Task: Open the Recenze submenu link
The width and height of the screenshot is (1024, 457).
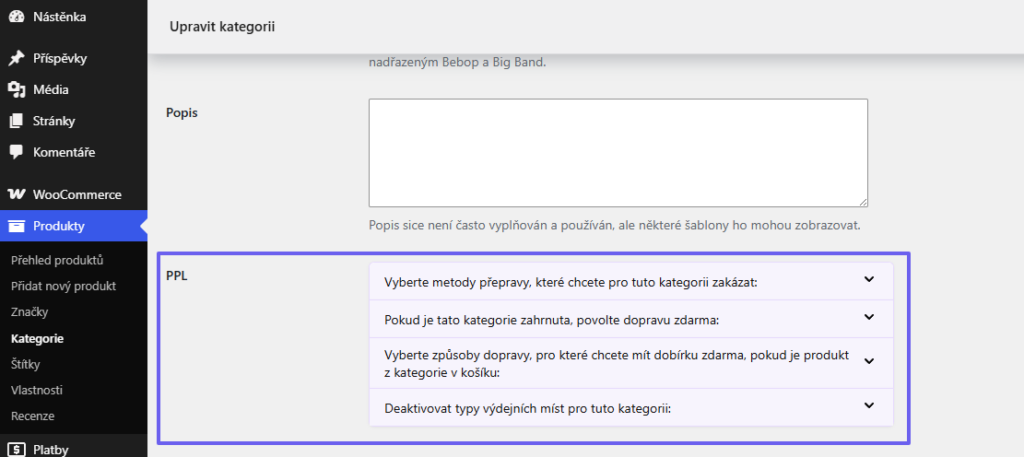Action: point(33,416)
